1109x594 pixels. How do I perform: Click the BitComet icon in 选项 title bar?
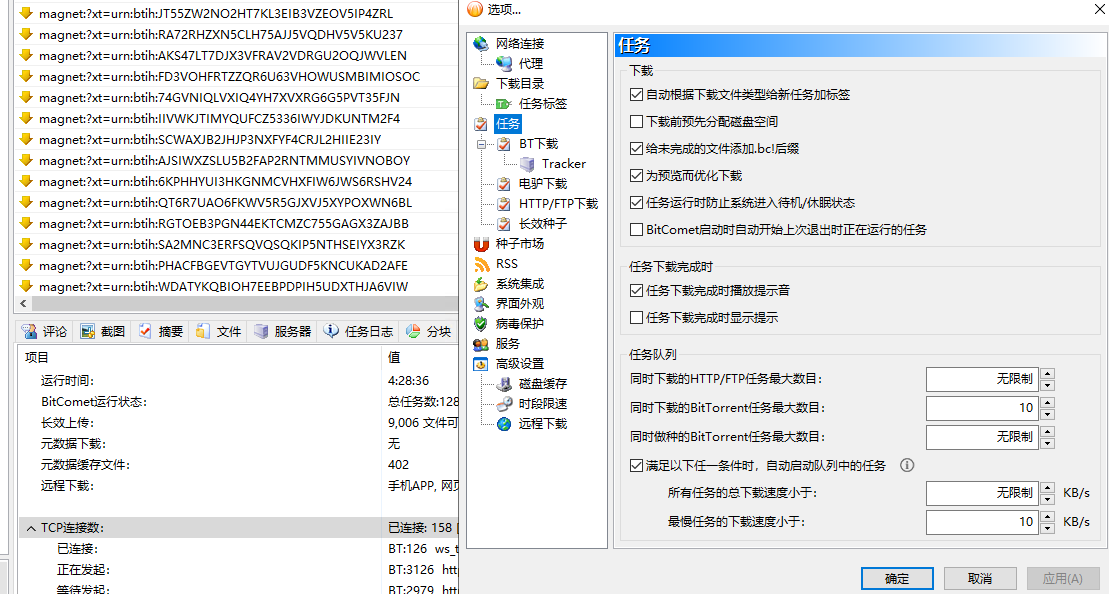475,8
